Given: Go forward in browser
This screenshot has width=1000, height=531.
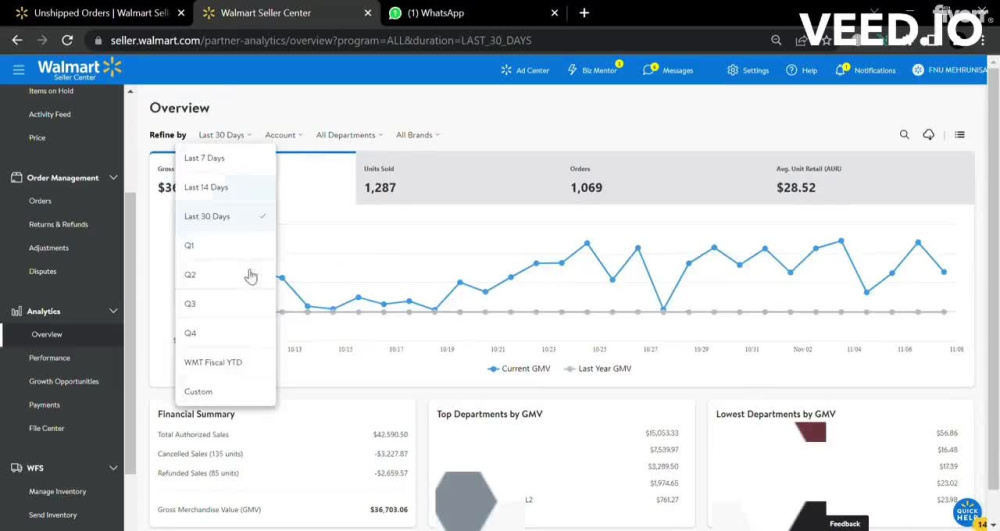Looking at the screenshot, I should tap(42, 40).
